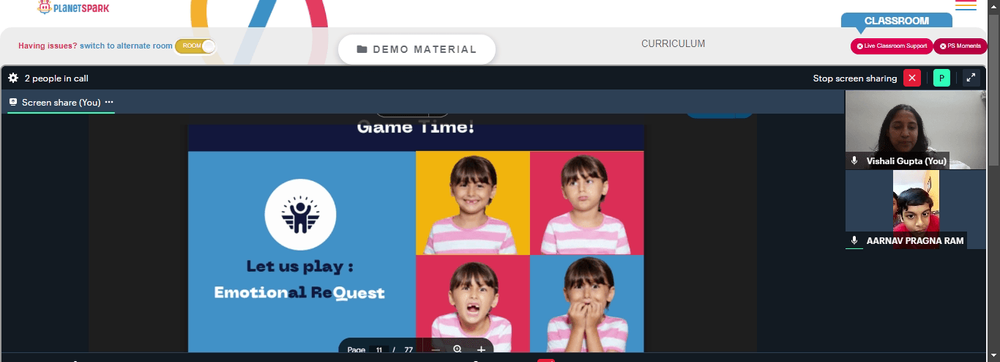This screenshot has height=362, width=1000.
Task: Click the '2 people in call' text
Action: (57, 78)
